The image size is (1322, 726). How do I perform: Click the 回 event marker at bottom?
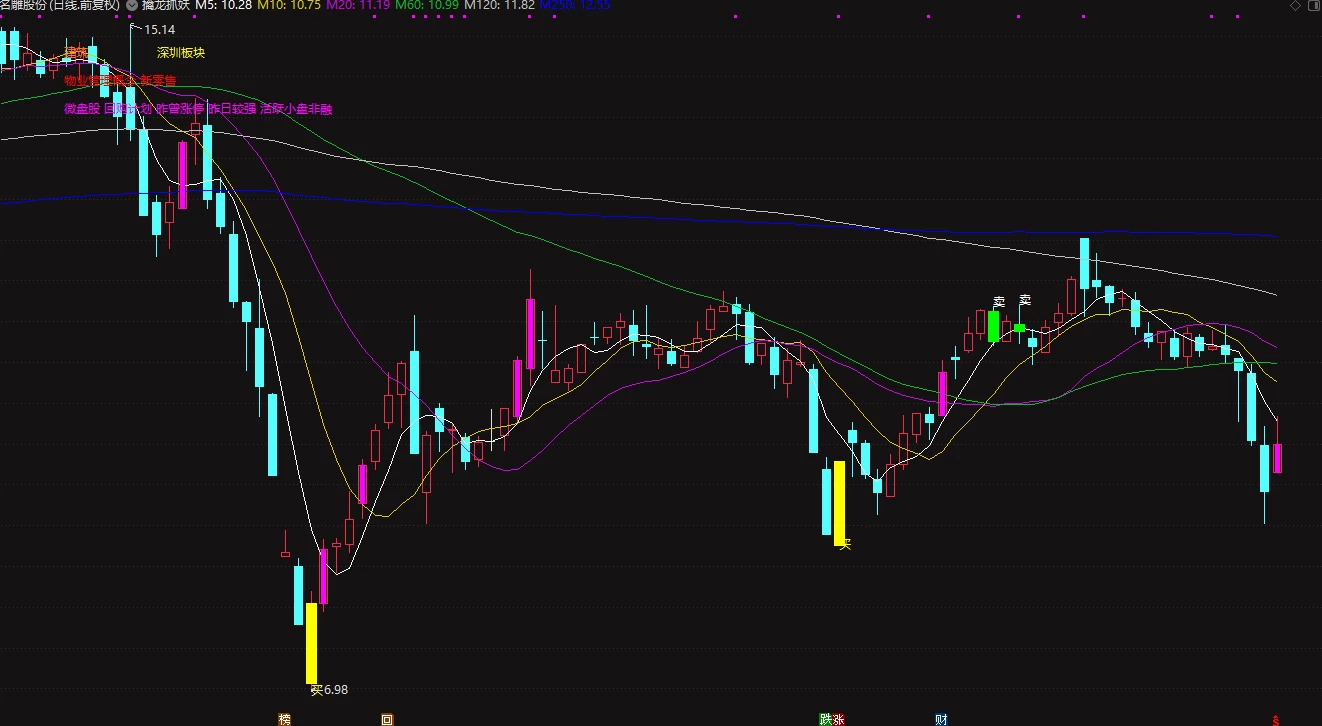point(387,718)
